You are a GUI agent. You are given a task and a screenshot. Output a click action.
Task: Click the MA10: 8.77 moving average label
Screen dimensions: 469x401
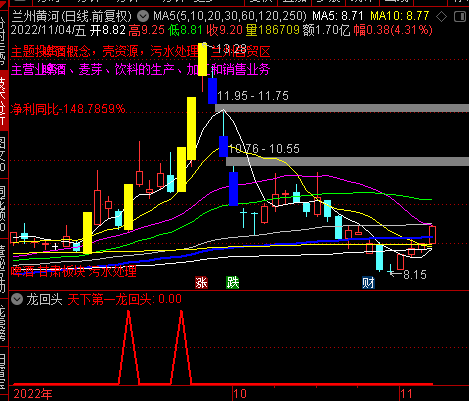point(399,16)
